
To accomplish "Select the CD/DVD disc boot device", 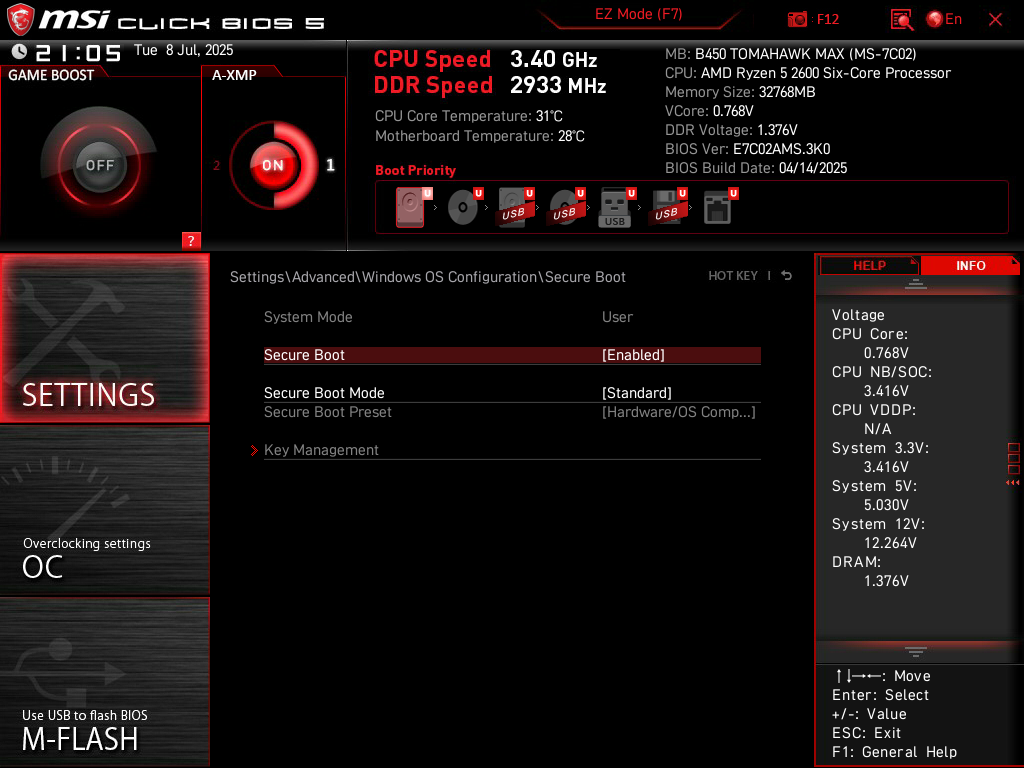I will click(x=465, y=207).
